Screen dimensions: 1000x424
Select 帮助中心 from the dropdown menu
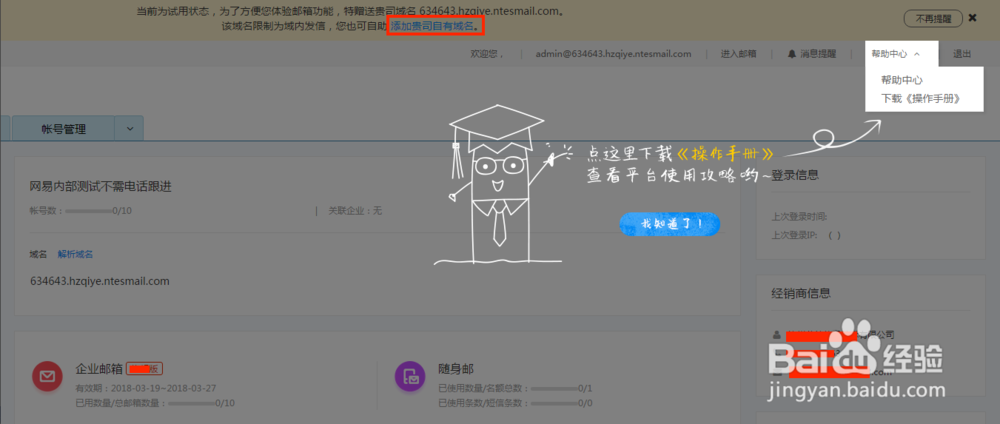[902, 80]
